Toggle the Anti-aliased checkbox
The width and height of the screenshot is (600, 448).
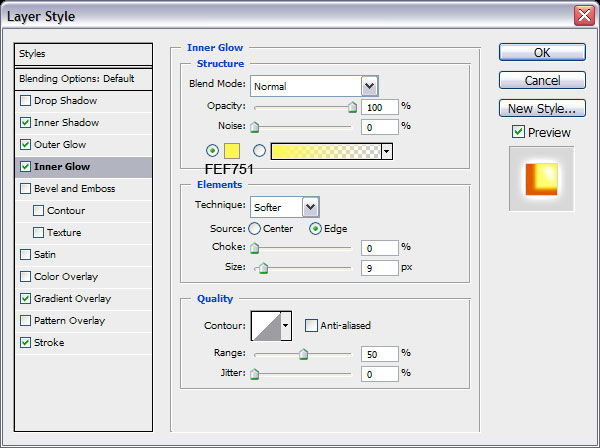[312, 325]
